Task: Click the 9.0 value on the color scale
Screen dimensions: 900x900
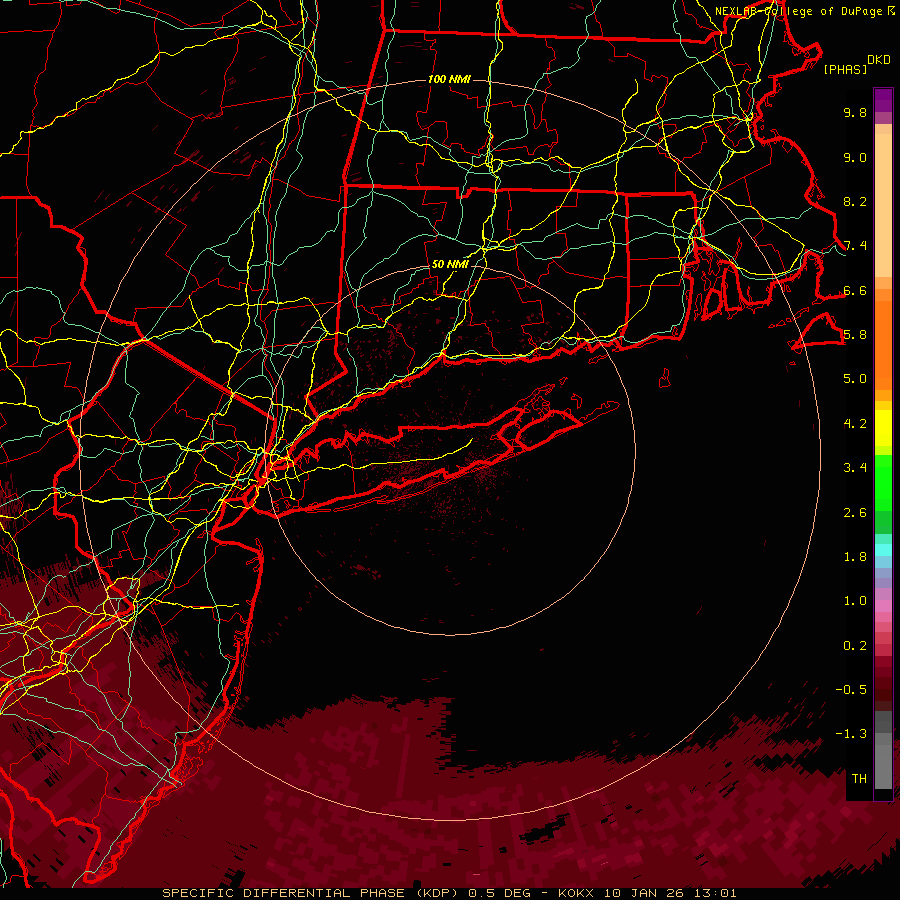Action: click(855, 157)
